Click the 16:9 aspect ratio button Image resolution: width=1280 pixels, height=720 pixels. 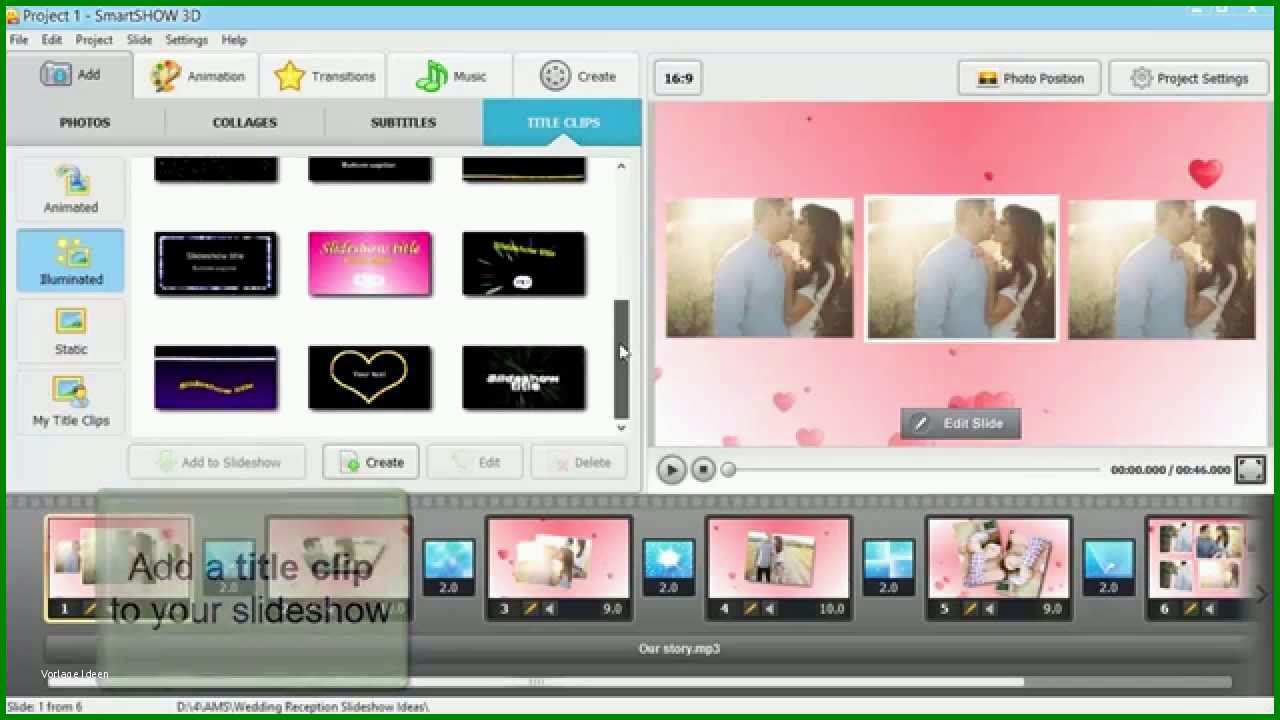678,78
